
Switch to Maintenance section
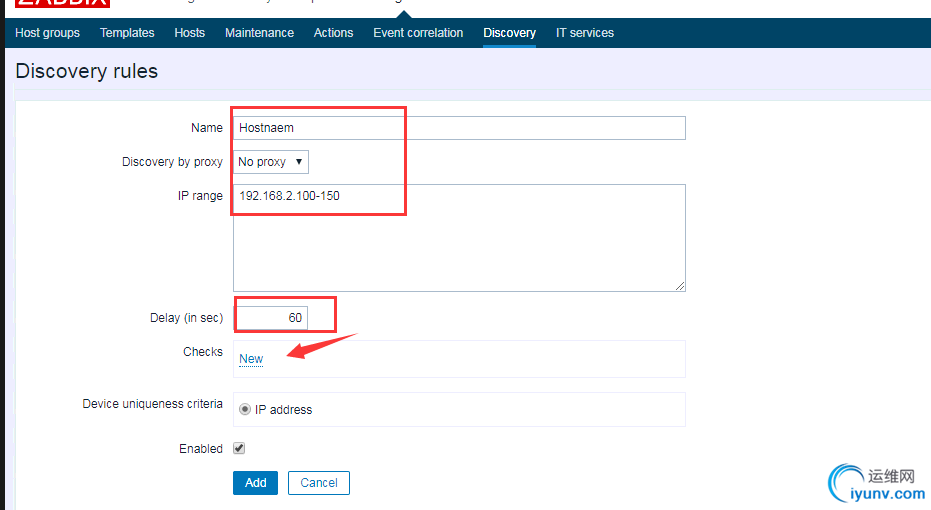[259, 33]
